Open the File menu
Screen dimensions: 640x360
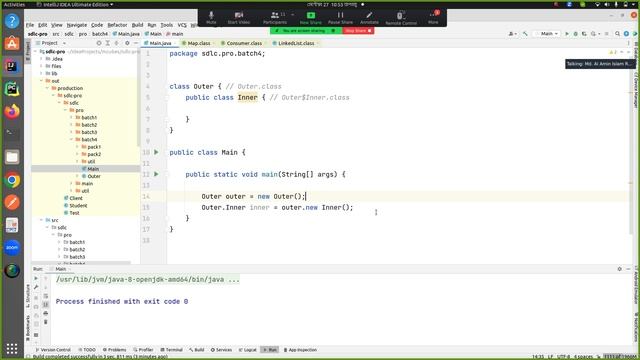pyautogui.click(x=30, y=25)
